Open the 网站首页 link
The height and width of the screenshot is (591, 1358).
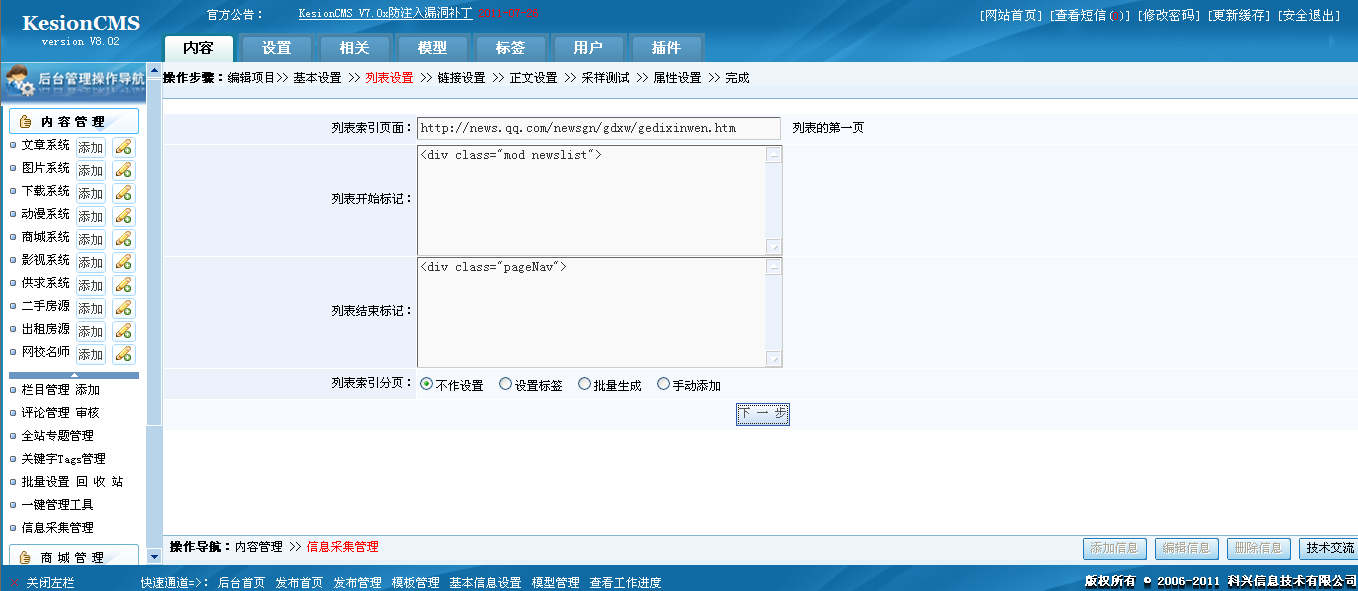[1012, 15]
